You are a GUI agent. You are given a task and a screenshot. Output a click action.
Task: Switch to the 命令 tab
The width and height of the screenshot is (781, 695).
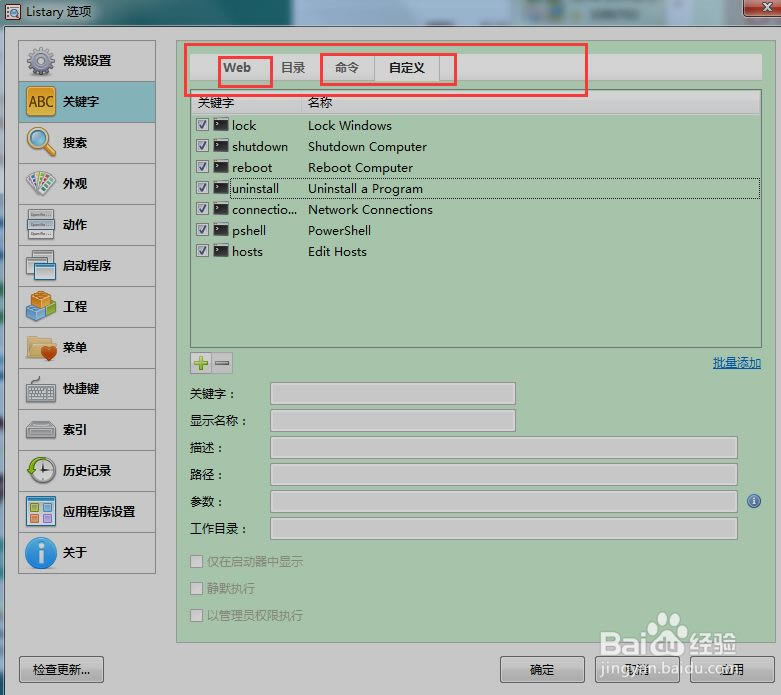(347, 67)
